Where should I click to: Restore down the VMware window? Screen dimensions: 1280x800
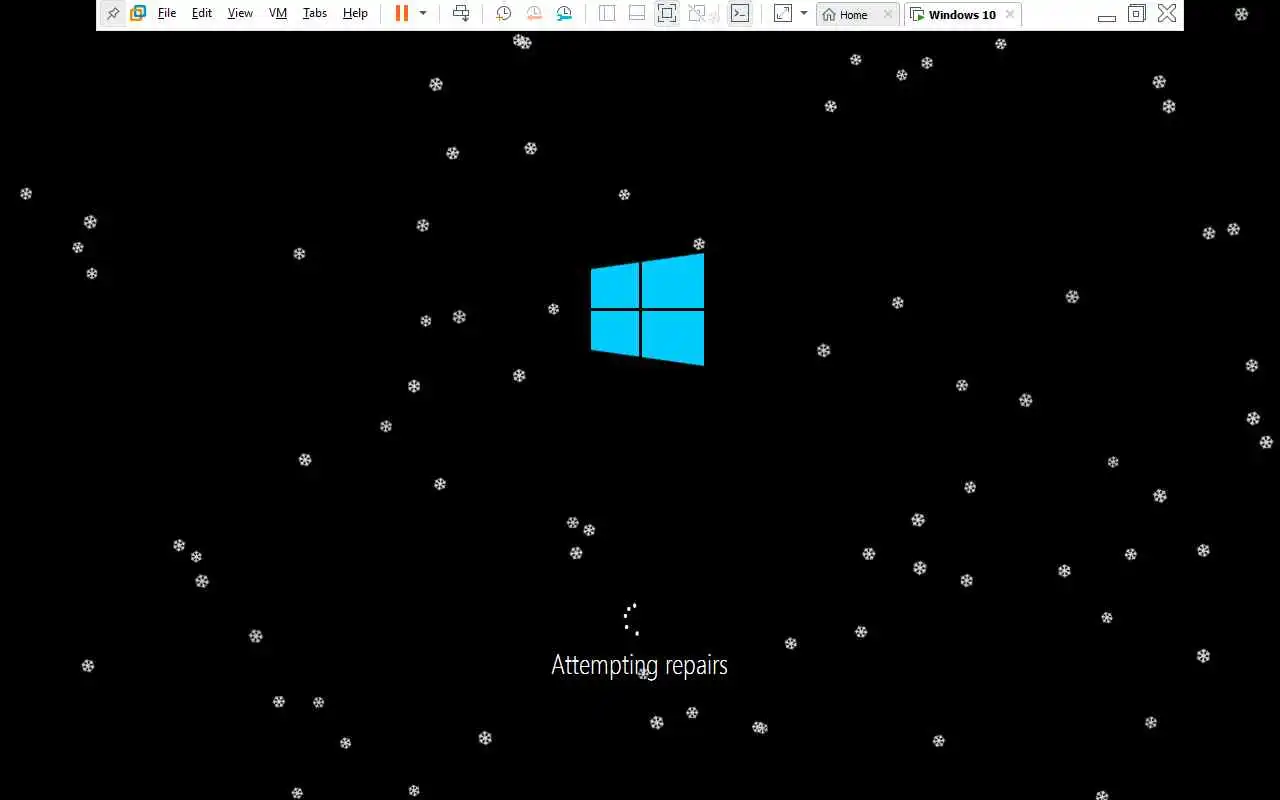coord(1136,14)
